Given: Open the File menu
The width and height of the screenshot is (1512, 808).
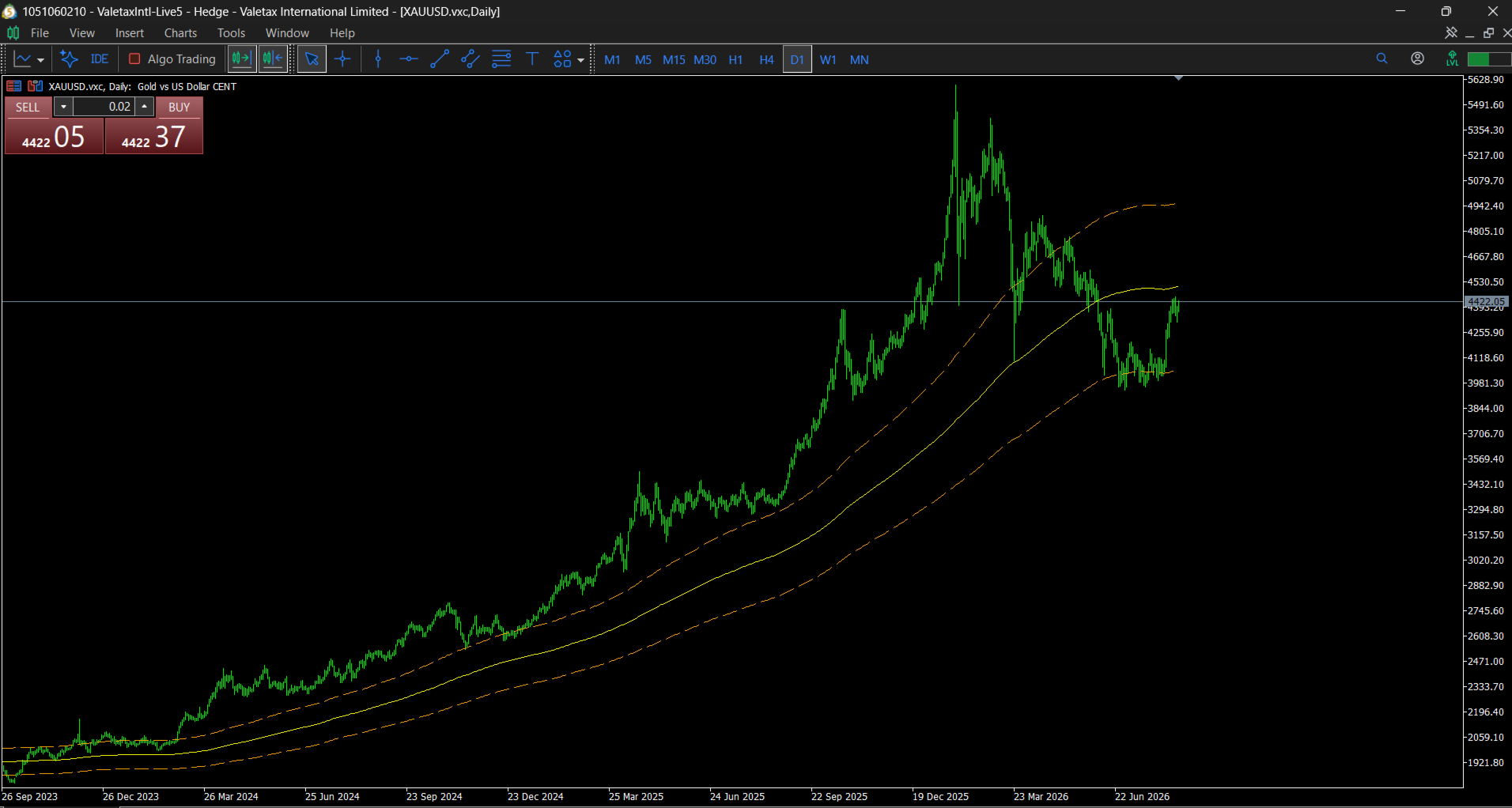Looking at the screenshot, I should [40, 33].
